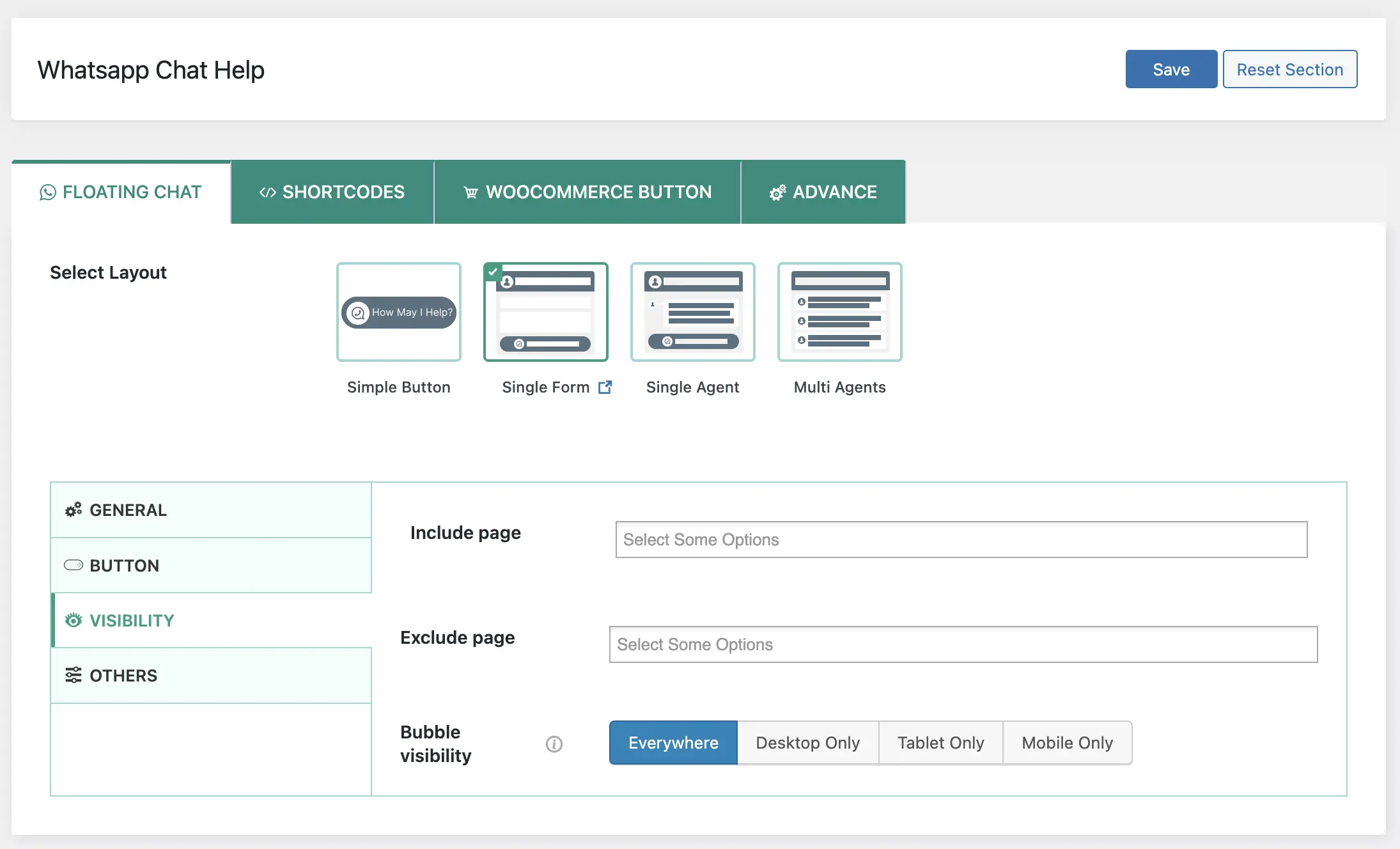This screenshot has height=849, width=1400.
Task: Open the Visibility settings section
Action: (211, 621)
